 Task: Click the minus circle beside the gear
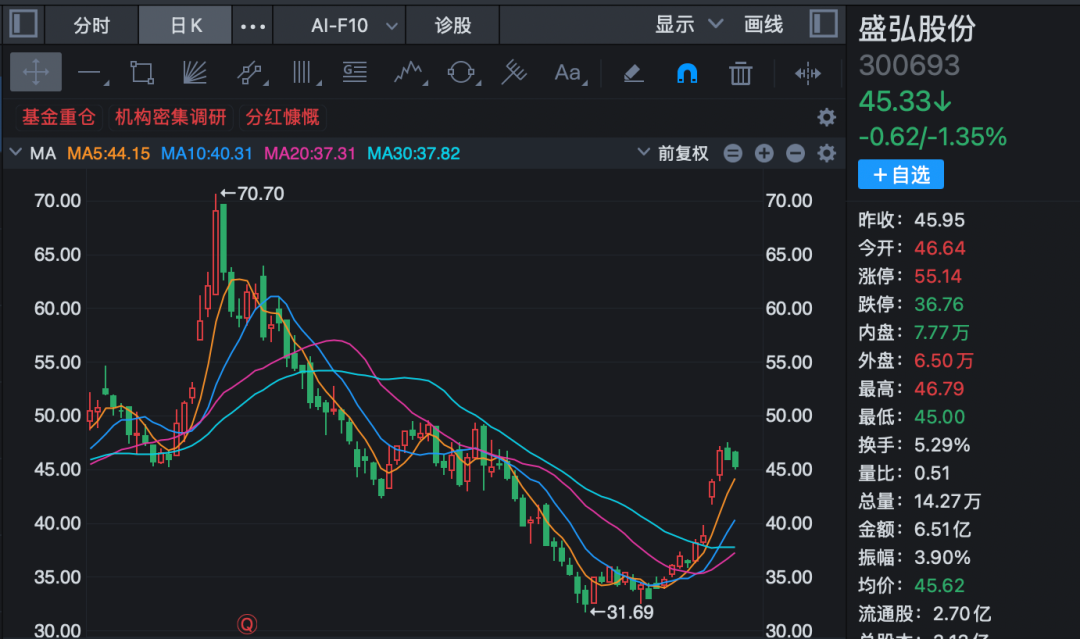(796, 153)
